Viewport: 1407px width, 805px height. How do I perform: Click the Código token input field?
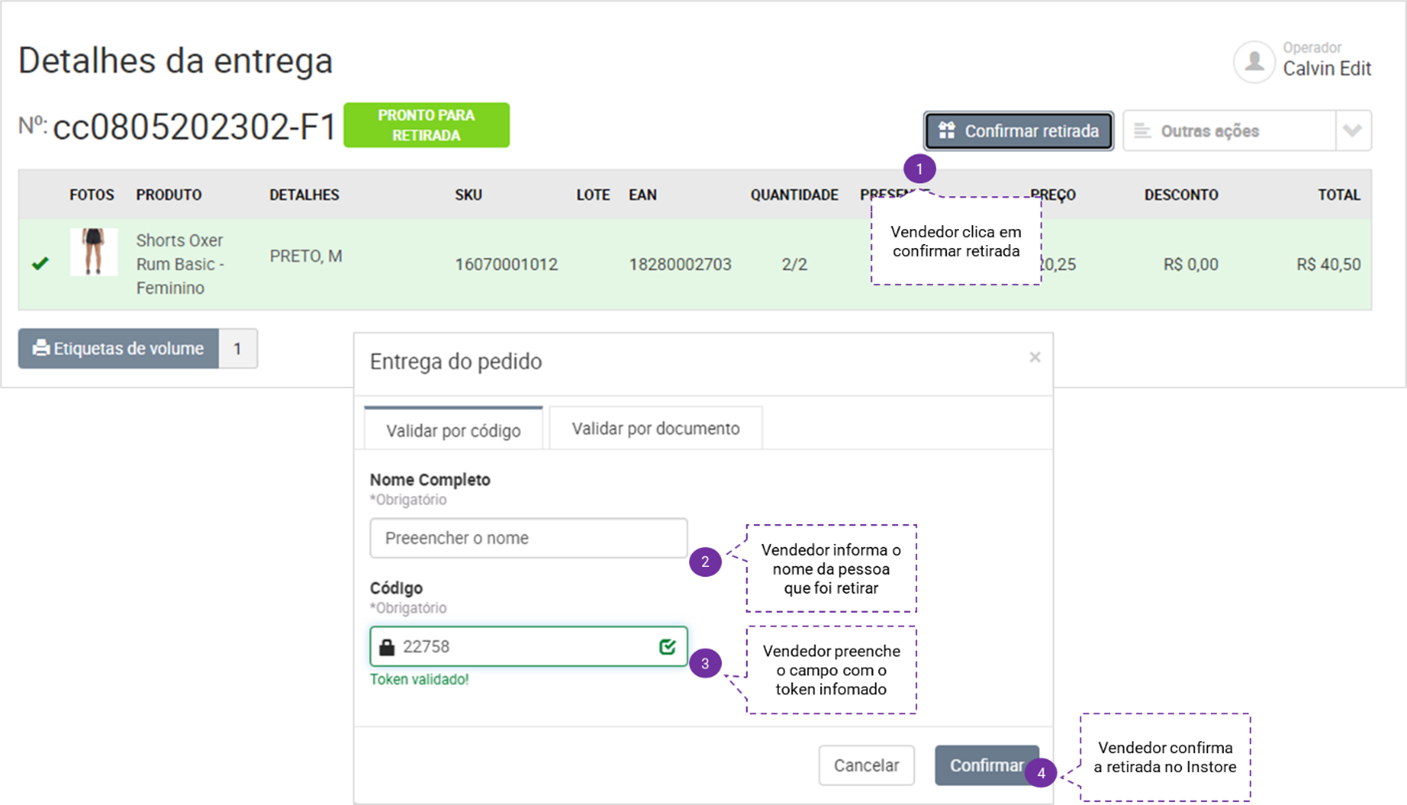click(x=529, y=647)
